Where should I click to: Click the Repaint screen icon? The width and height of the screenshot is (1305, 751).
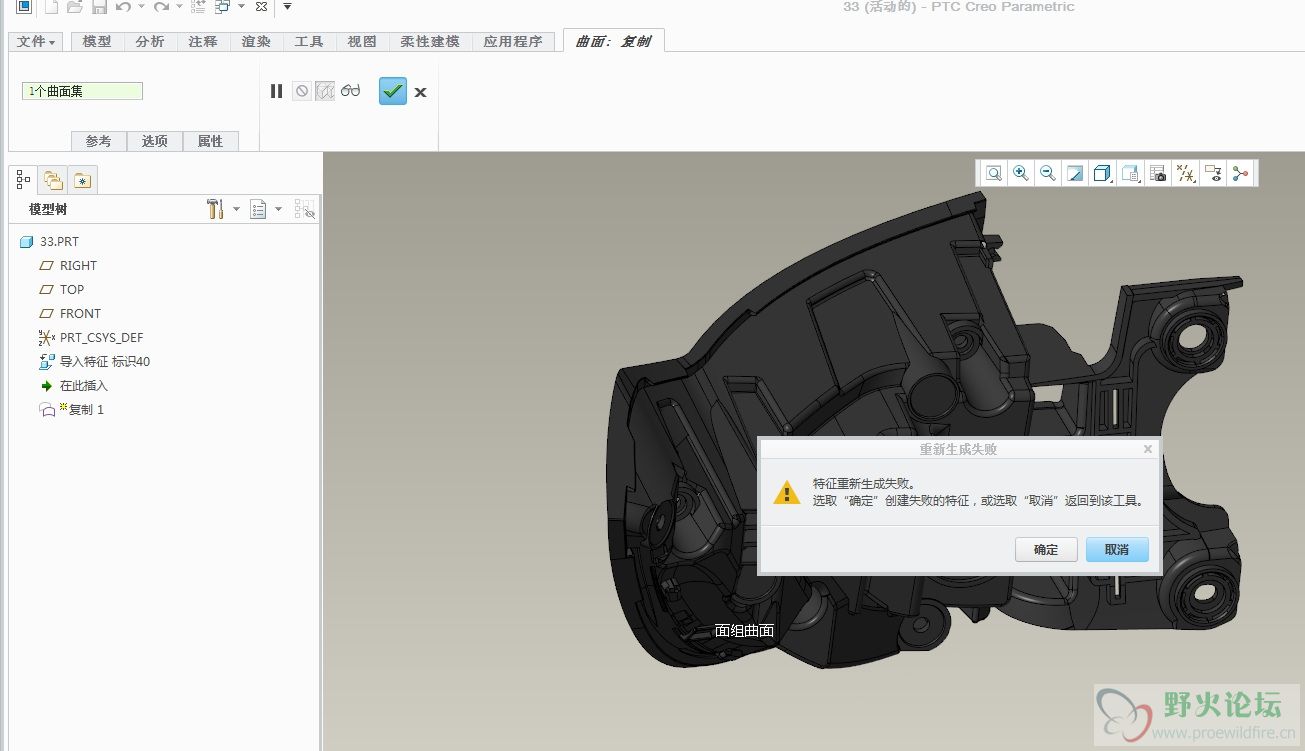click(1075, 173)
